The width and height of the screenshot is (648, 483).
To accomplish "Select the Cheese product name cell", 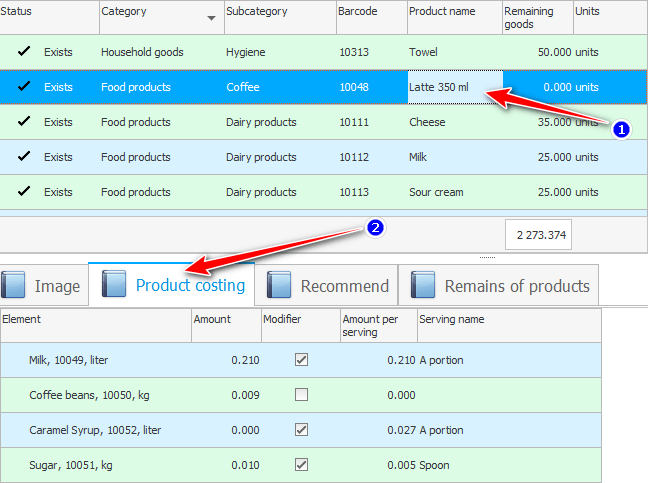I will point(455,122).
